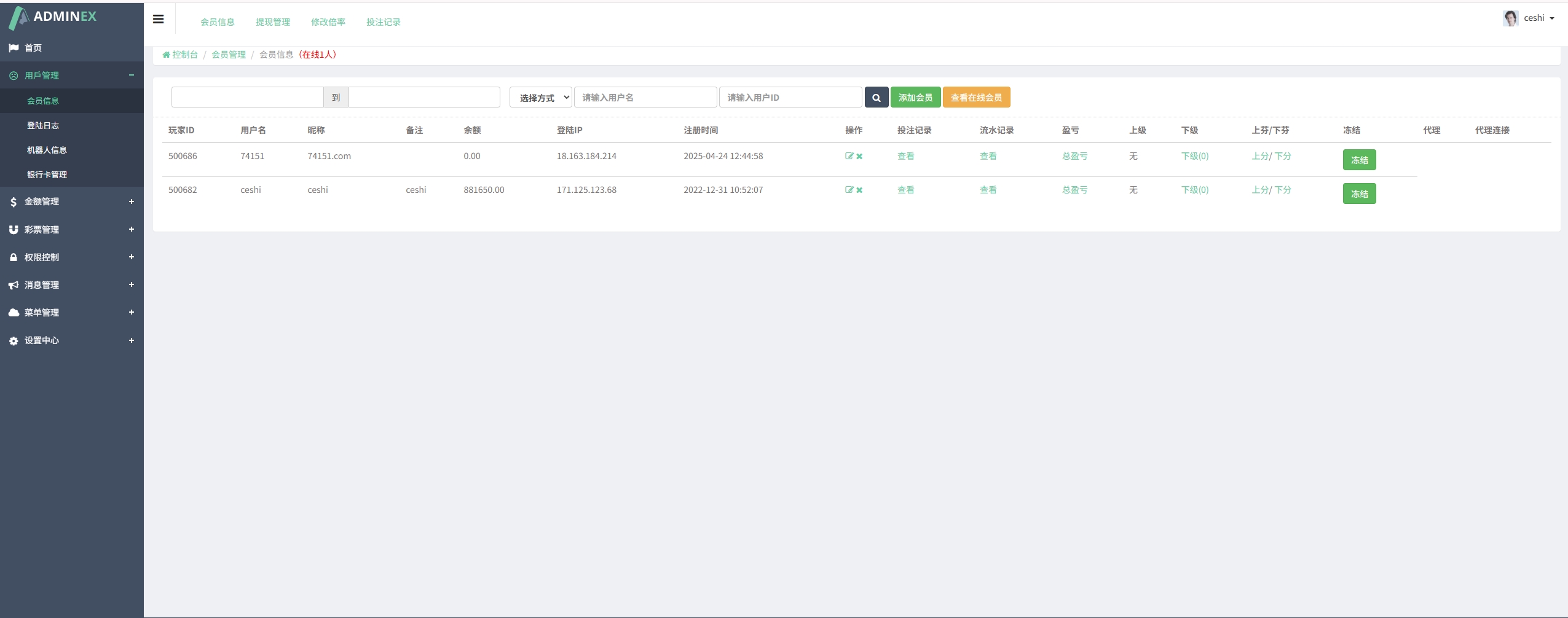Click edit icon for user ceshi
Screen dimensions: 1568x618
coord(849,190)
